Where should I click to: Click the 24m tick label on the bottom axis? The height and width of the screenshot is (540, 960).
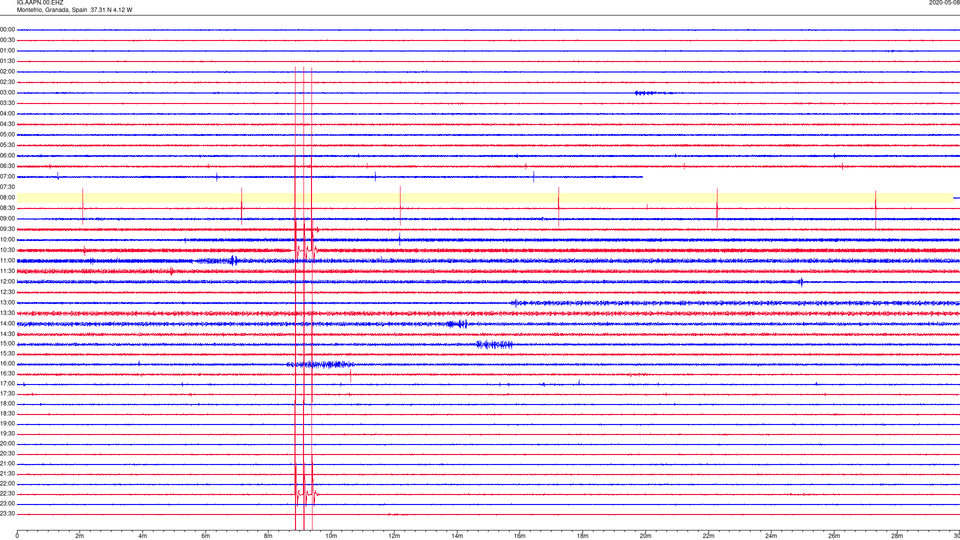771,536
